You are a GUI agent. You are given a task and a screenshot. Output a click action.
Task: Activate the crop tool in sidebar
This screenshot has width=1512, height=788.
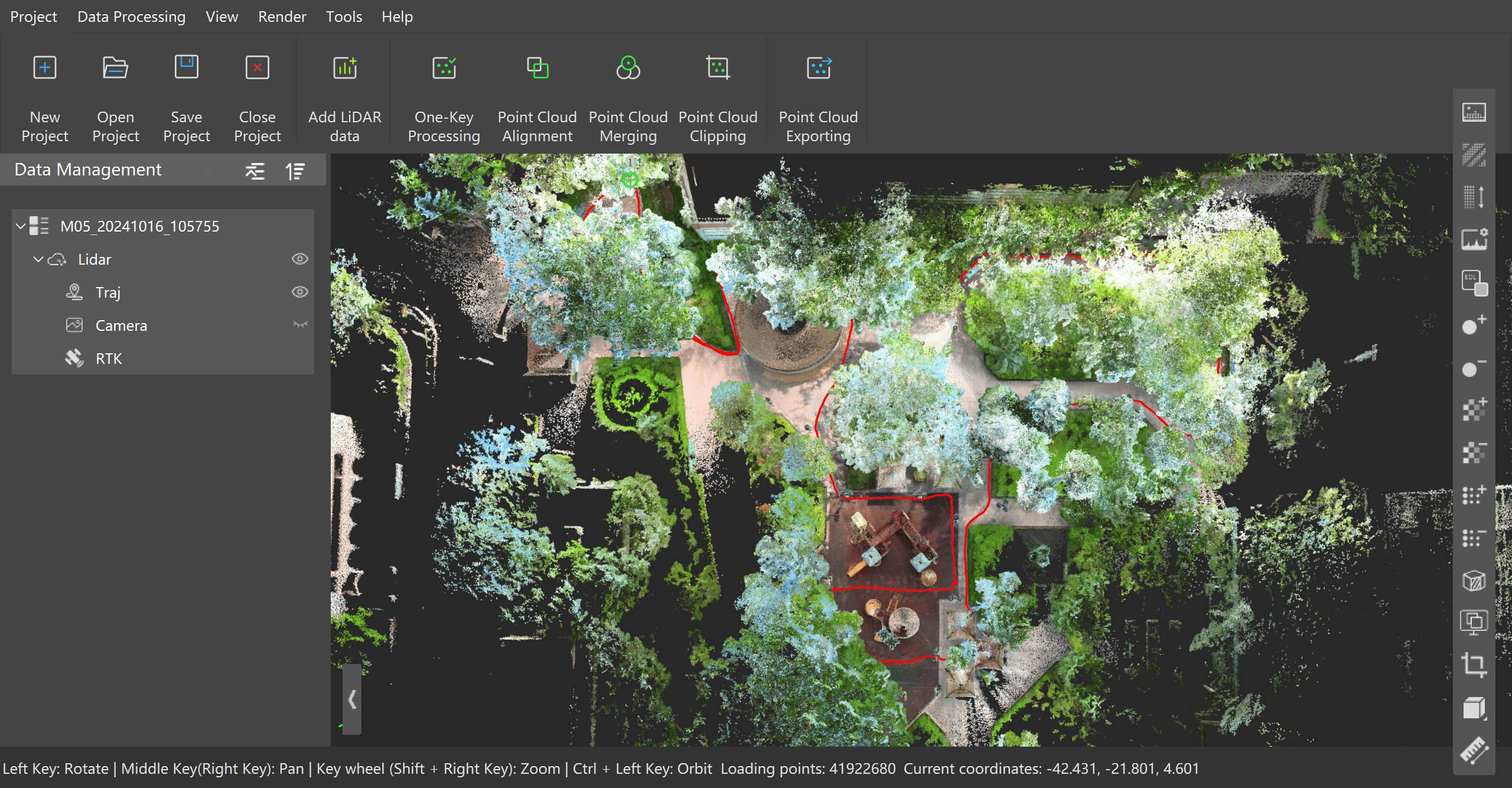pos(1474,665)
